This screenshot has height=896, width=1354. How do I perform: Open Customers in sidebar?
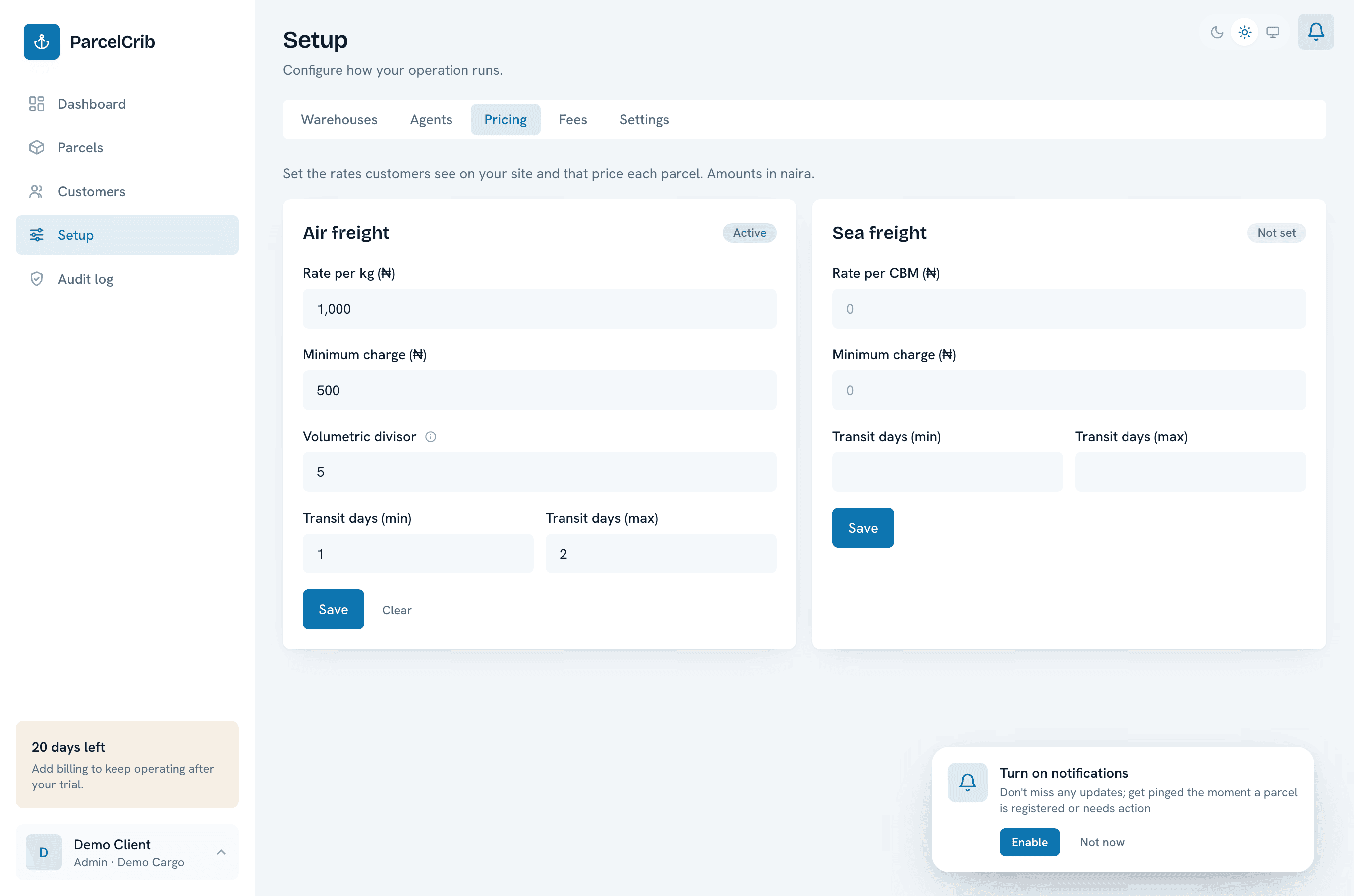(127, 192)
